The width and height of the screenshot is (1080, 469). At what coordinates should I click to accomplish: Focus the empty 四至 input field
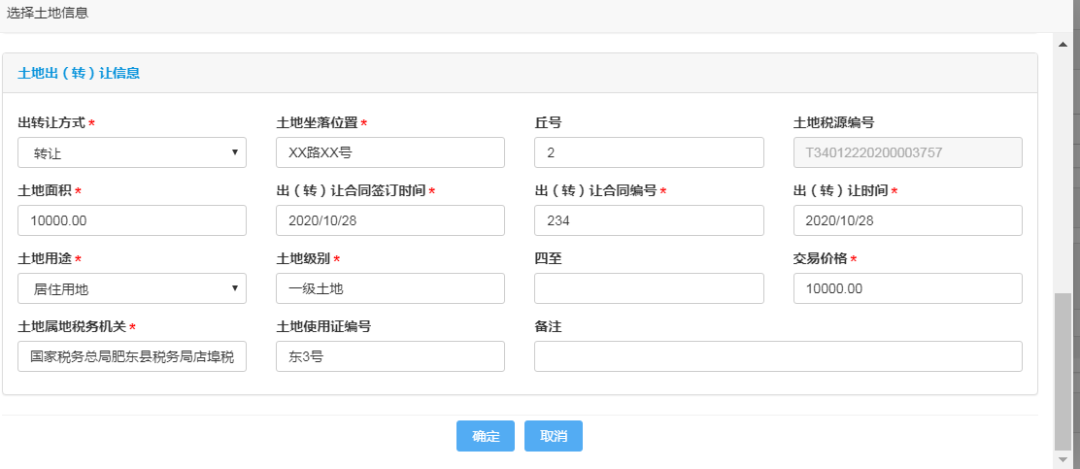[x=649, y=289]
